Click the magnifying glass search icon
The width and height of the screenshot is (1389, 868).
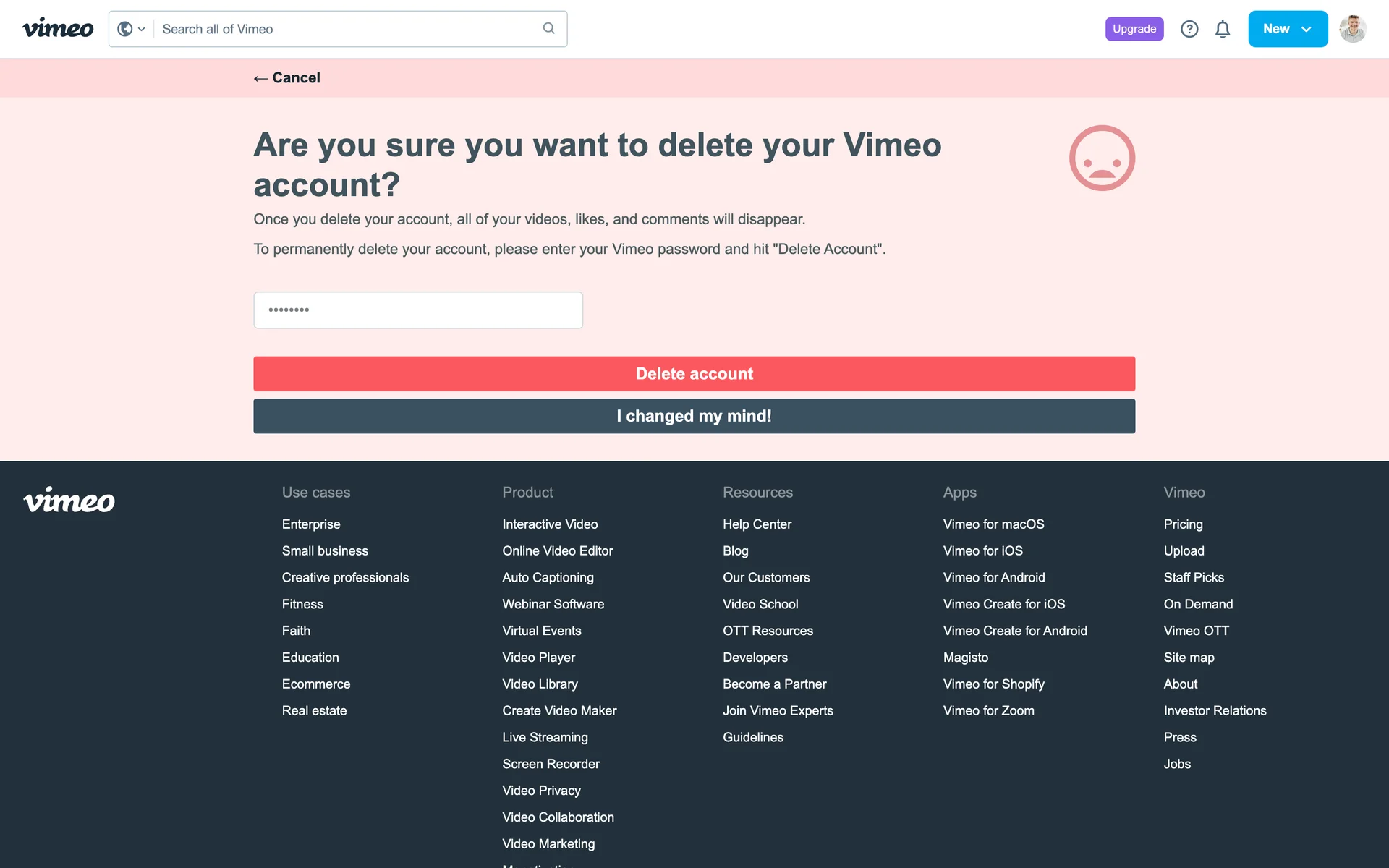pyautogui.click(x=548, y=28)
